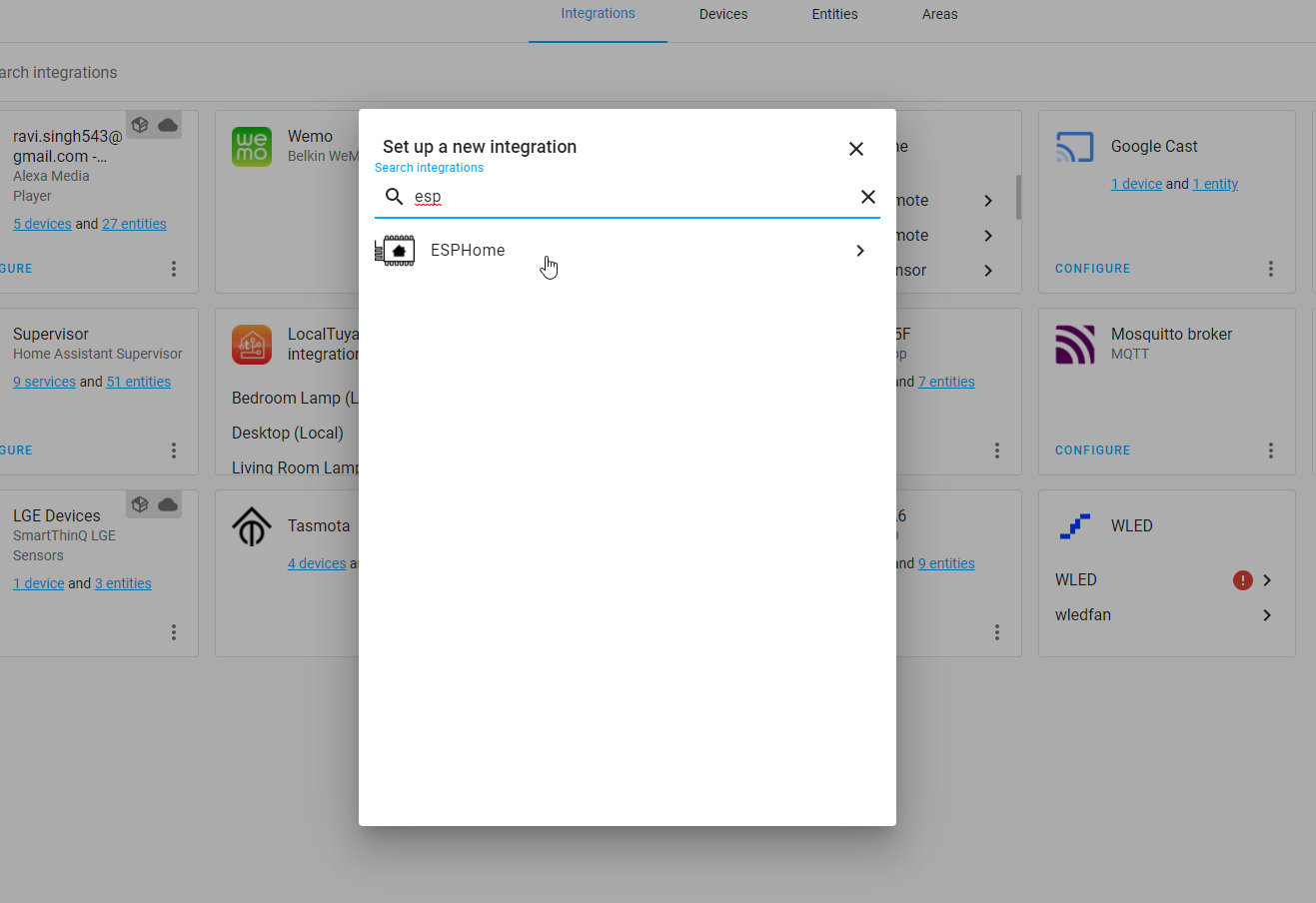1316x903 pixels.
Task: Click the Tasmota logo icon
Action: point(252,526)
